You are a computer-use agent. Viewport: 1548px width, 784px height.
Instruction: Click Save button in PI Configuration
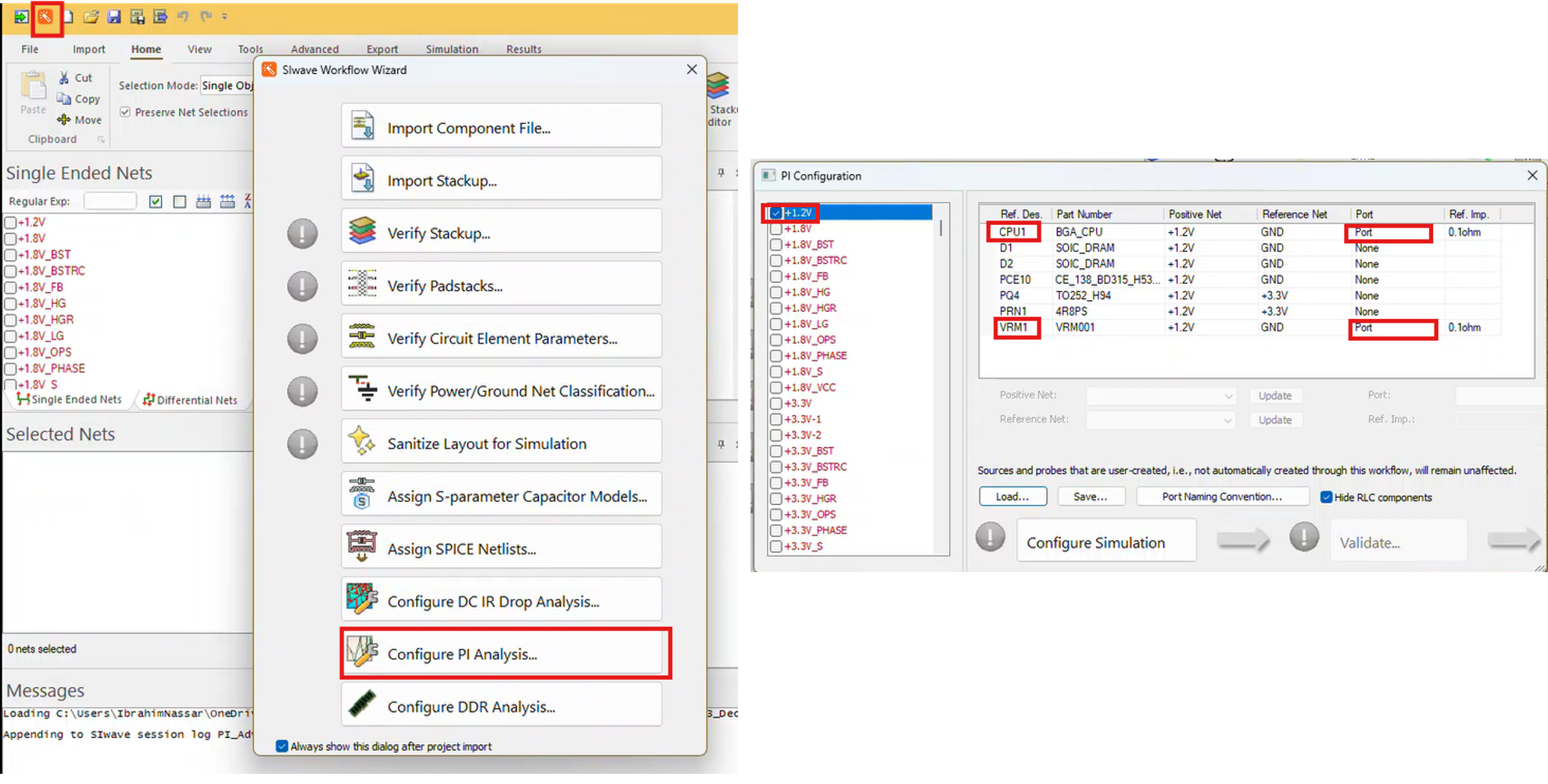(x=1091, y=496)
